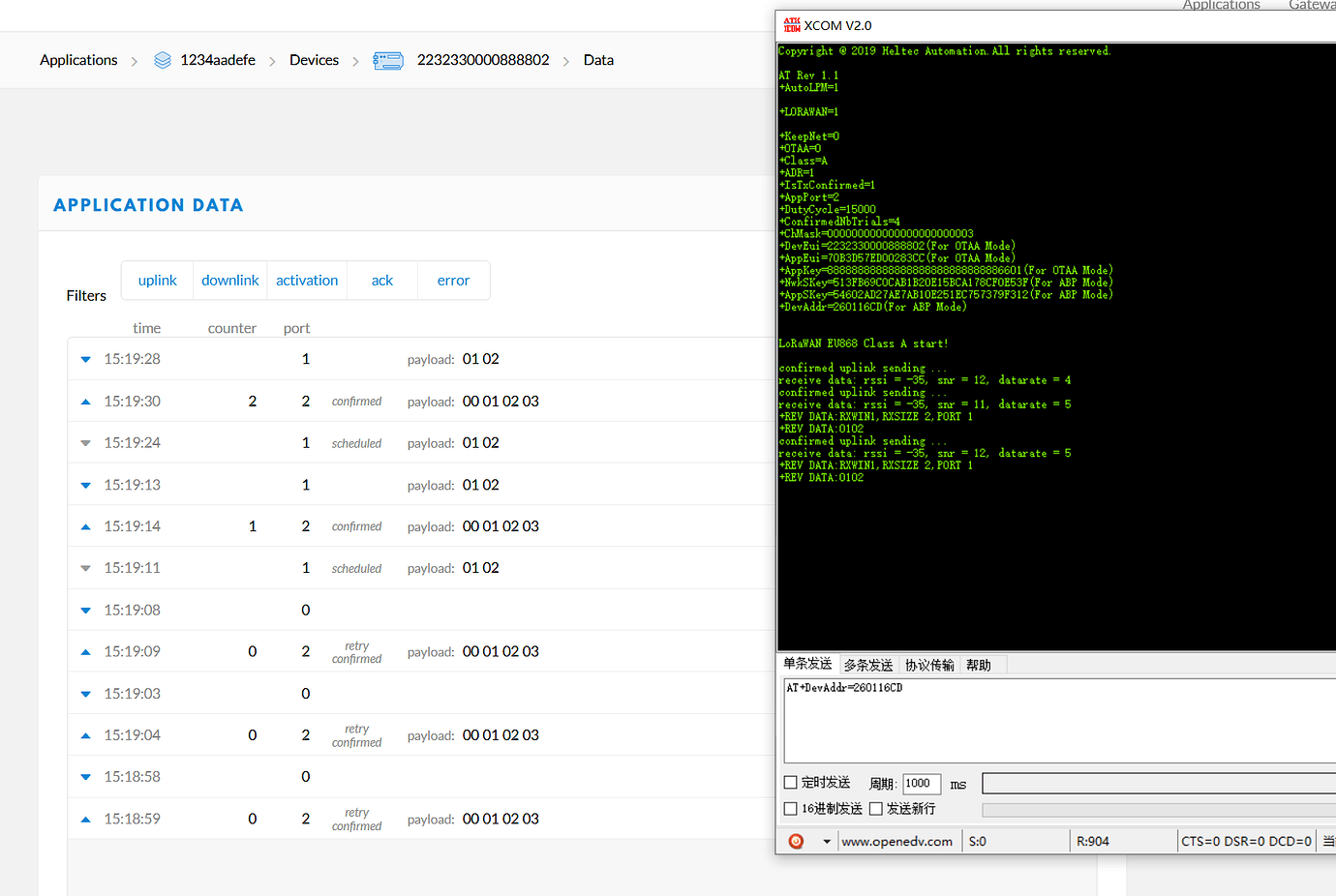Check the 发送新行 send newline checkbox
This screenshot has height=896, width=1336.
pos(876,809)
